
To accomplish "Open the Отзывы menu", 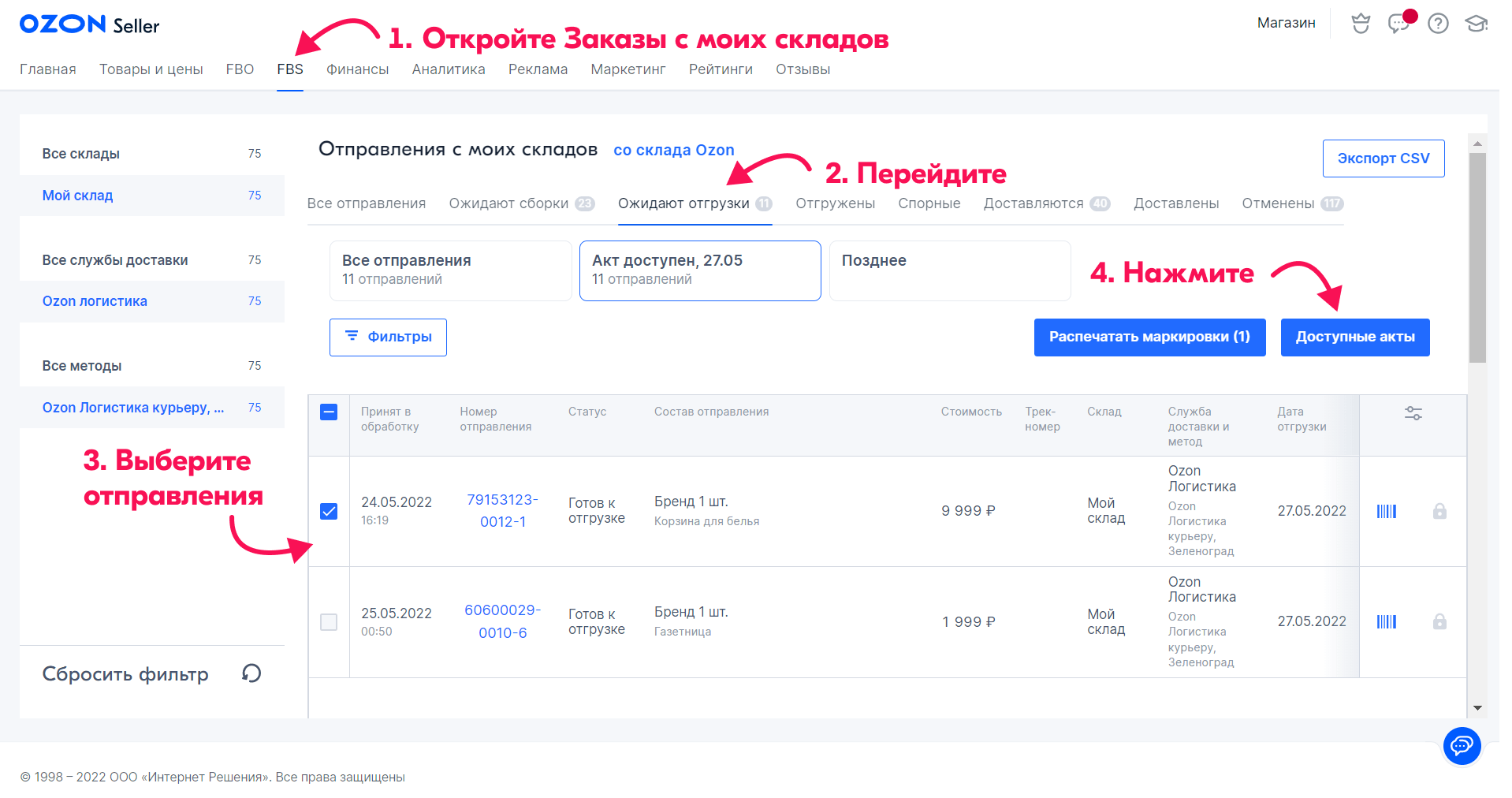I will coord(803,69).
